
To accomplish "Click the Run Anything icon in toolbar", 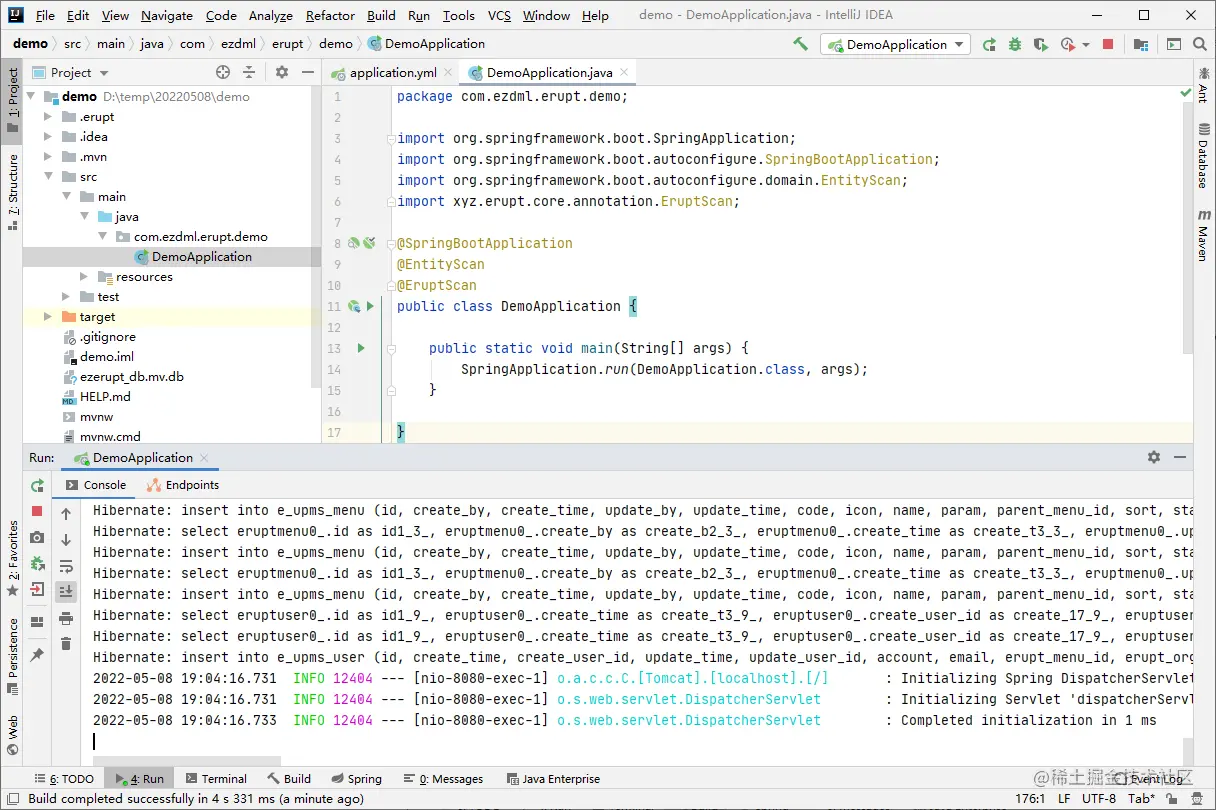I will point(1174,44).
